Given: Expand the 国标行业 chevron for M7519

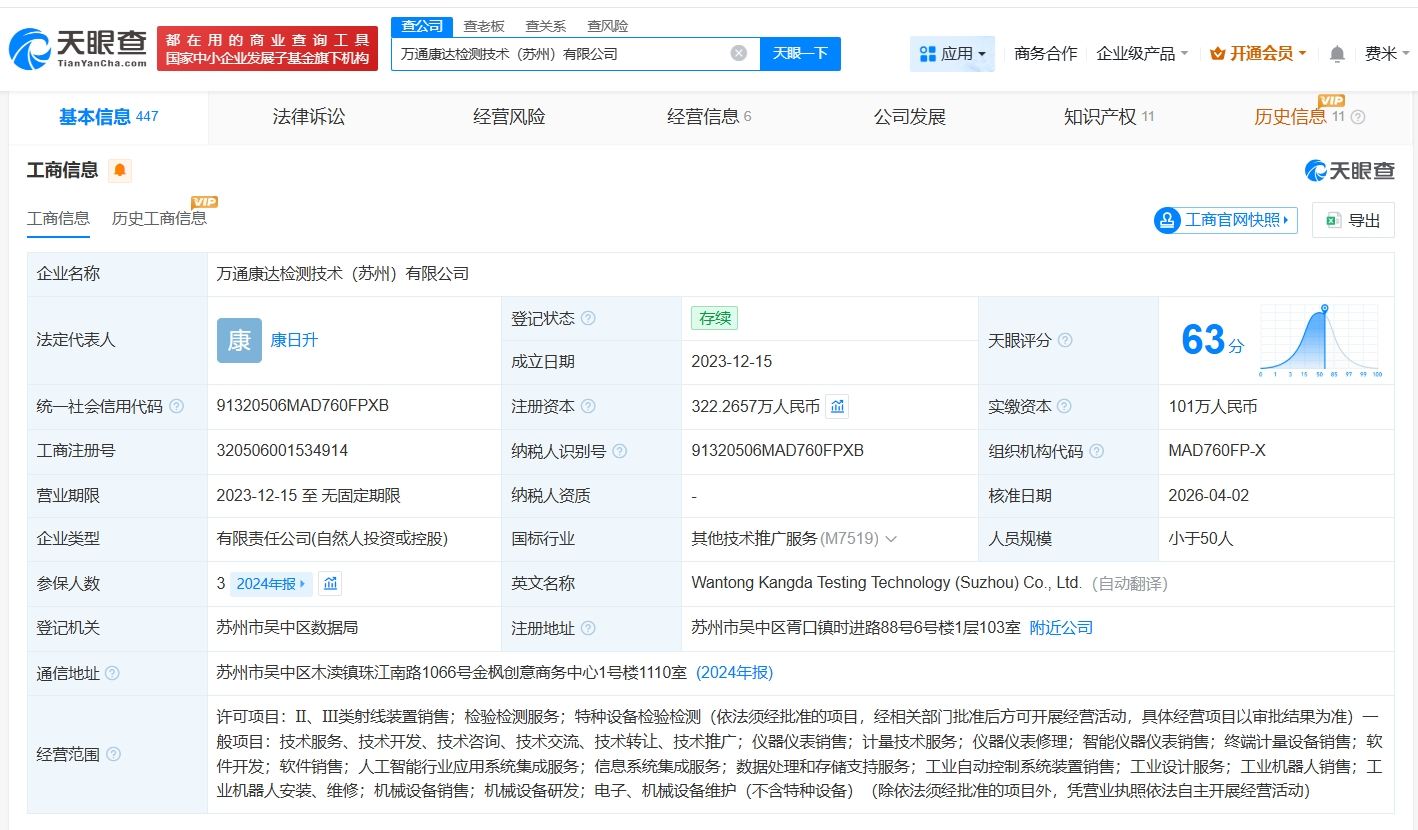Looking at the screenshot, I should (x=891, y=539).
